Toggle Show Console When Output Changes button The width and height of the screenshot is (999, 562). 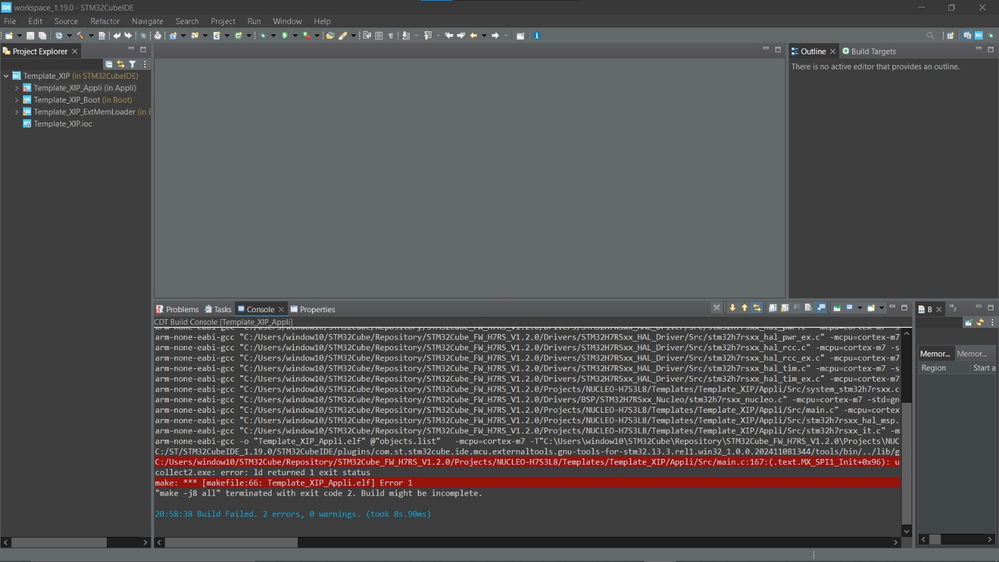821,308
